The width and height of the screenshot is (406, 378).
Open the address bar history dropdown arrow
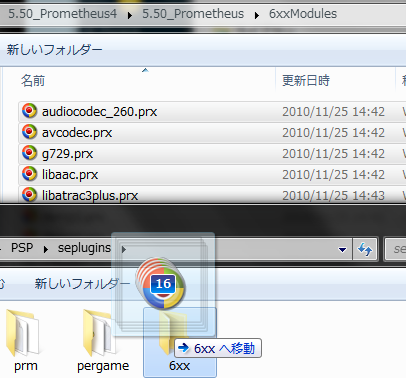[342, 249]
